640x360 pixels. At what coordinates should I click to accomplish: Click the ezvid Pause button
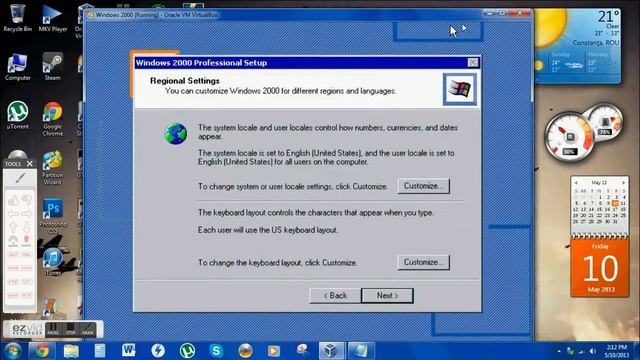(x=53, y=329)
